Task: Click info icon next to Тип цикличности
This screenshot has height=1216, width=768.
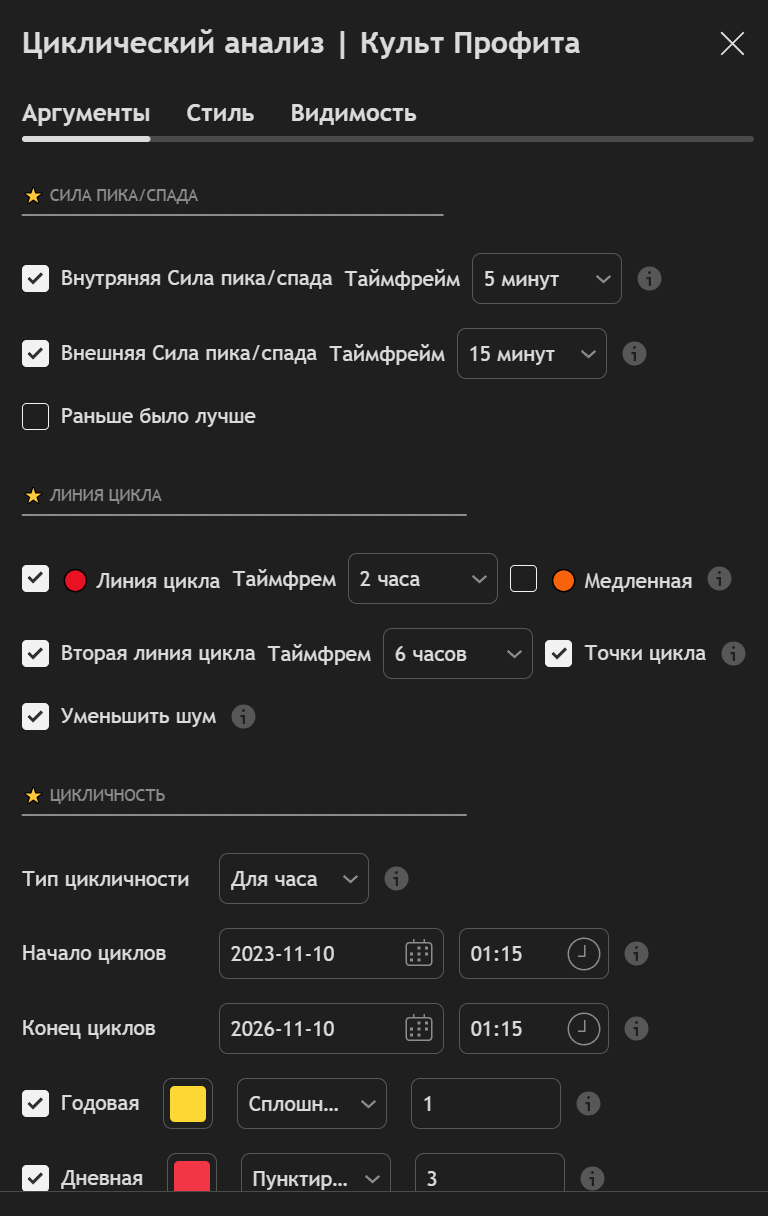Action: click(396, 879)
